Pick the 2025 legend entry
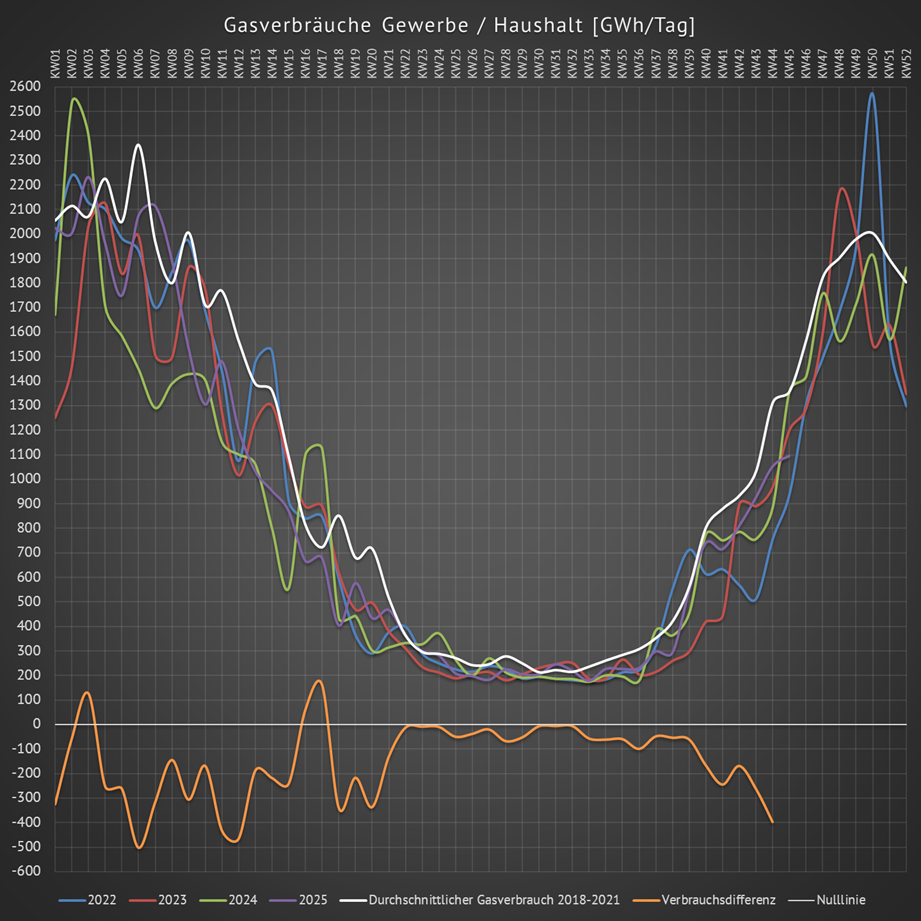 (312, 900)
